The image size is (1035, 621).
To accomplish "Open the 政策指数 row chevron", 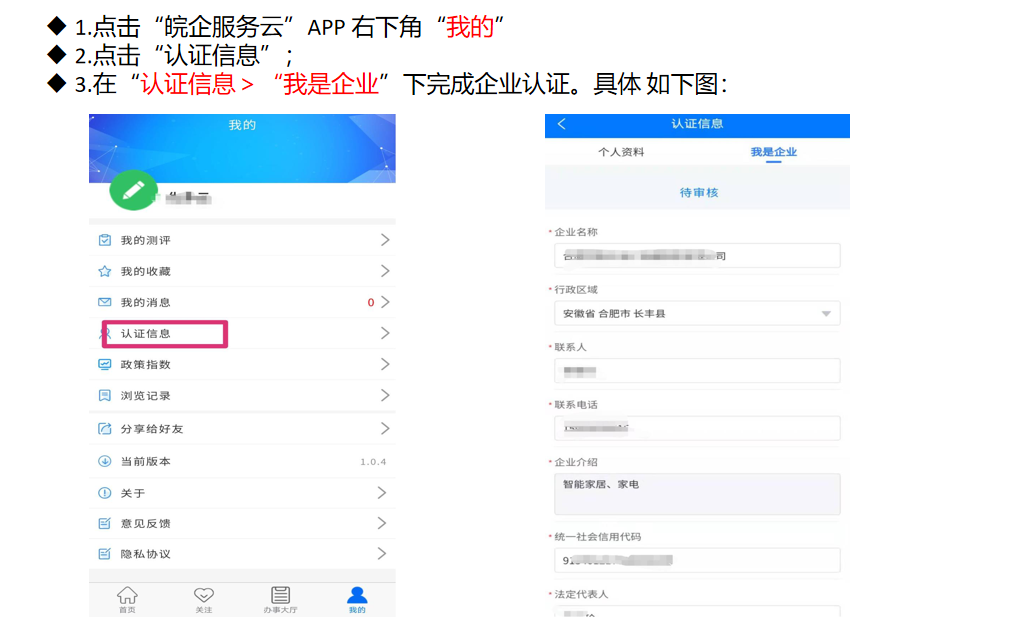I will click(x=385, y=364).
